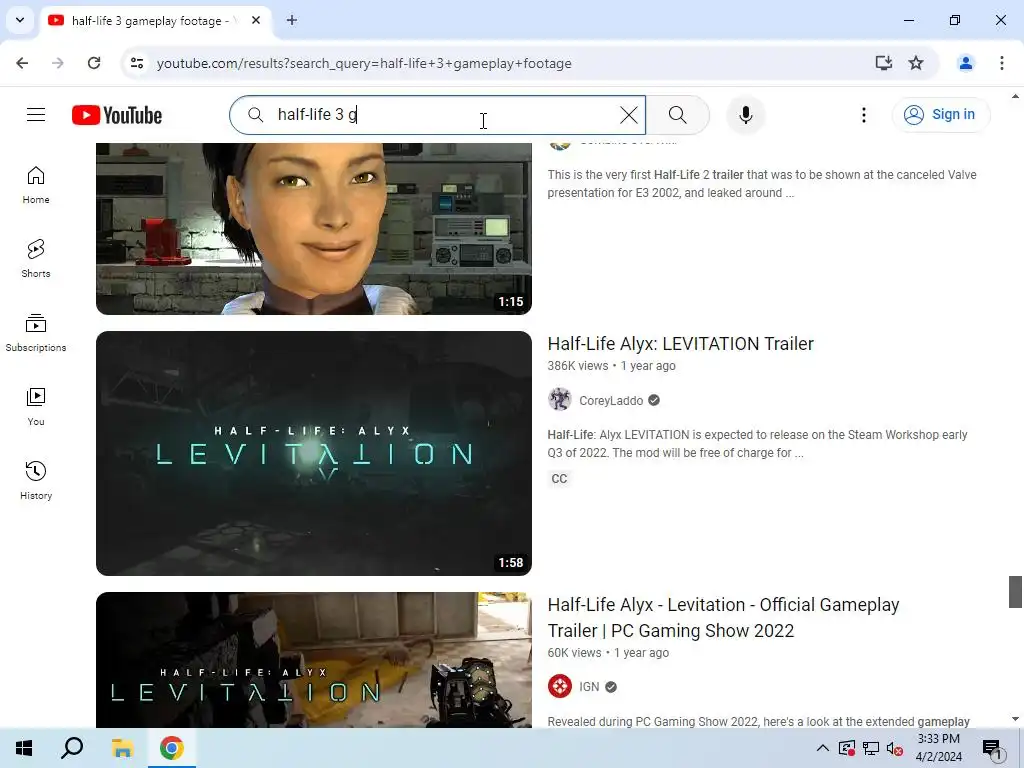
Task: Open the CoreyLaddo channel avatar
Action: tap(560, 400)
